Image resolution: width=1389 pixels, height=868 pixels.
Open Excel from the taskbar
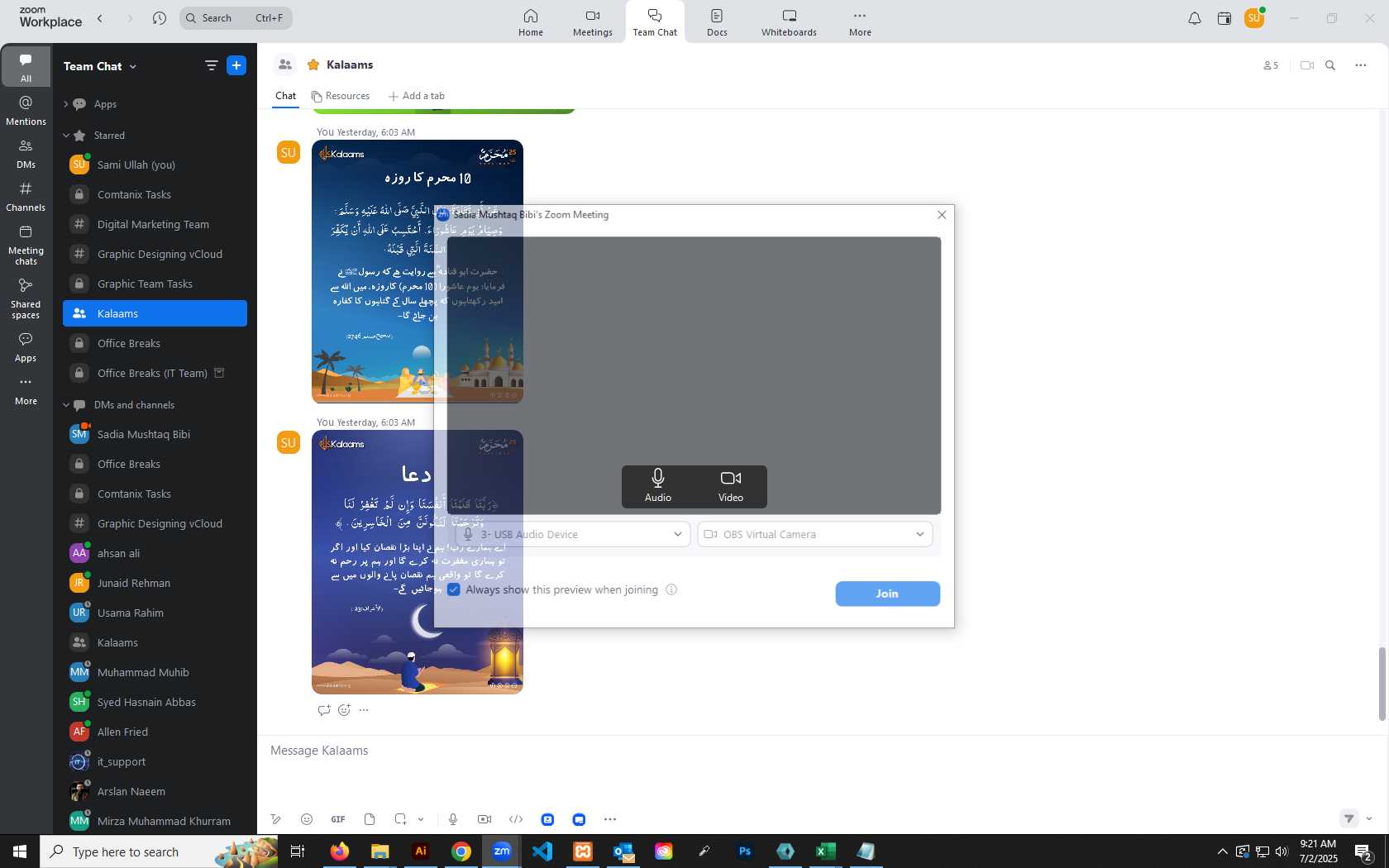coord(826,851)
